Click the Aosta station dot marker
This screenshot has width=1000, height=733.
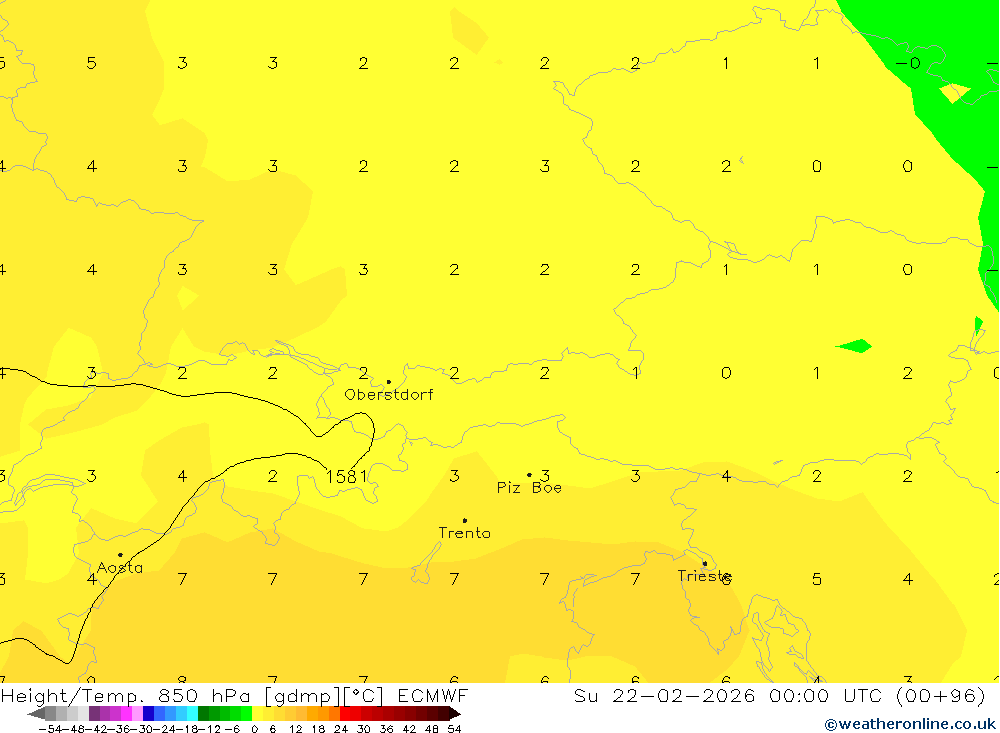click(120, 555)
